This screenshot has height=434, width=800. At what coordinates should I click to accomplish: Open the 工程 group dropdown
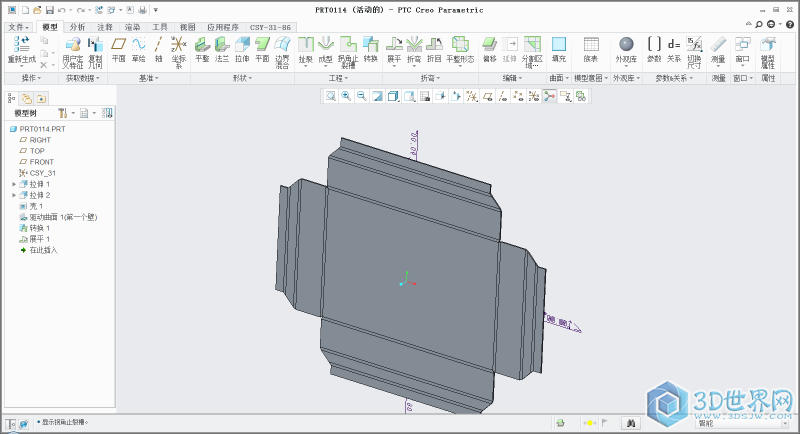[338, 78]
